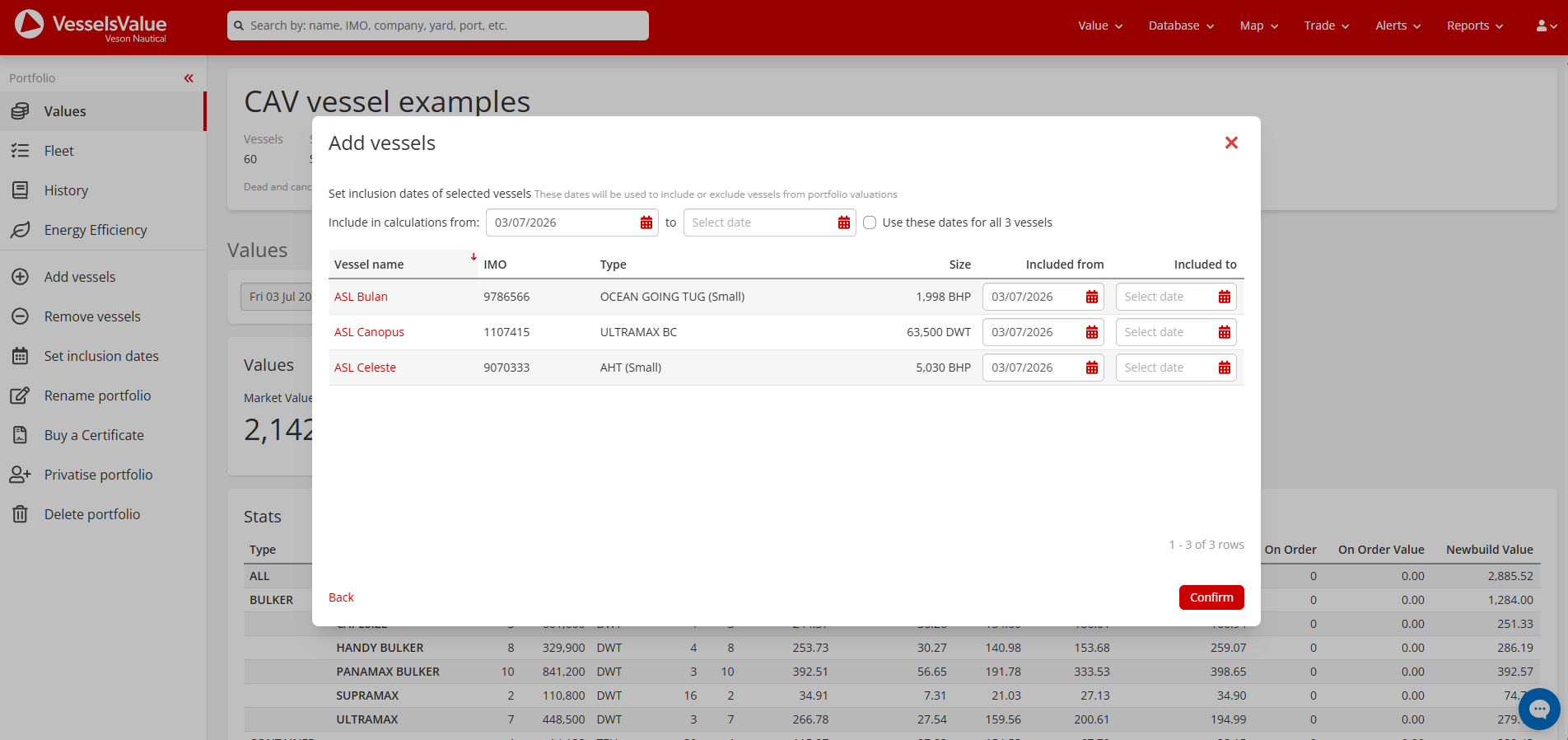The height and width of the screenshot is (740, 1568).
Task: Click the HANDY BULKER row in Stats
Action: point(892,648)
